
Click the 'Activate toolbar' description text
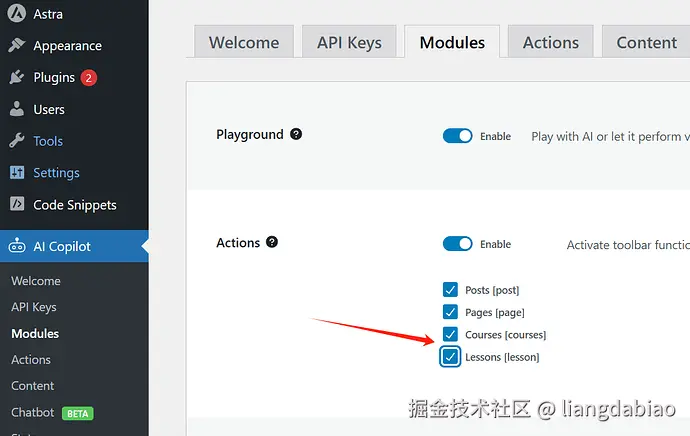(x=628, y=245)
